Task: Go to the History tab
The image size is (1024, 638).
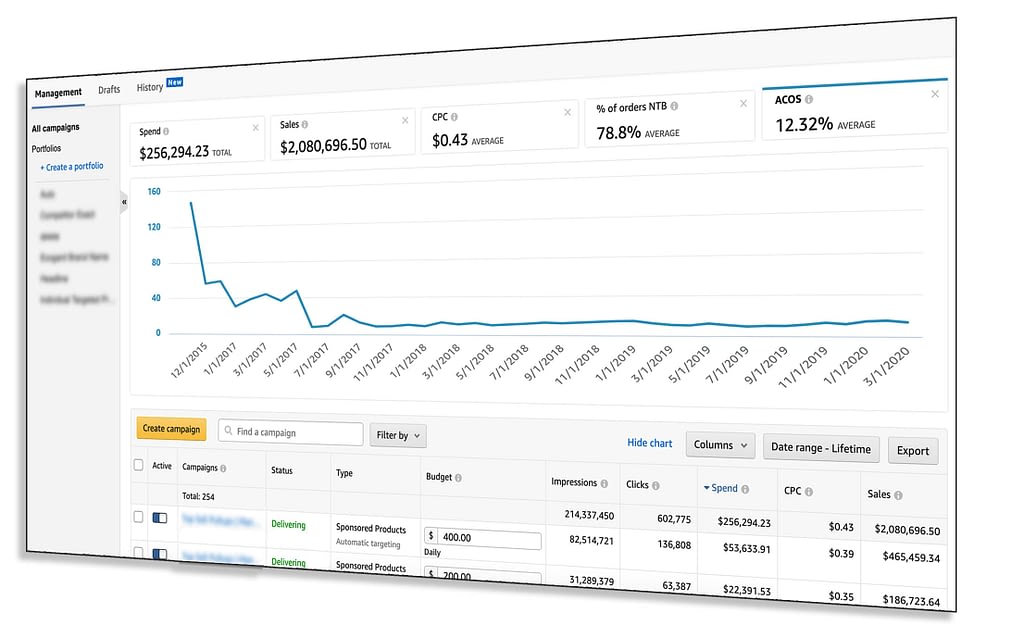Action: pos(150,87)
